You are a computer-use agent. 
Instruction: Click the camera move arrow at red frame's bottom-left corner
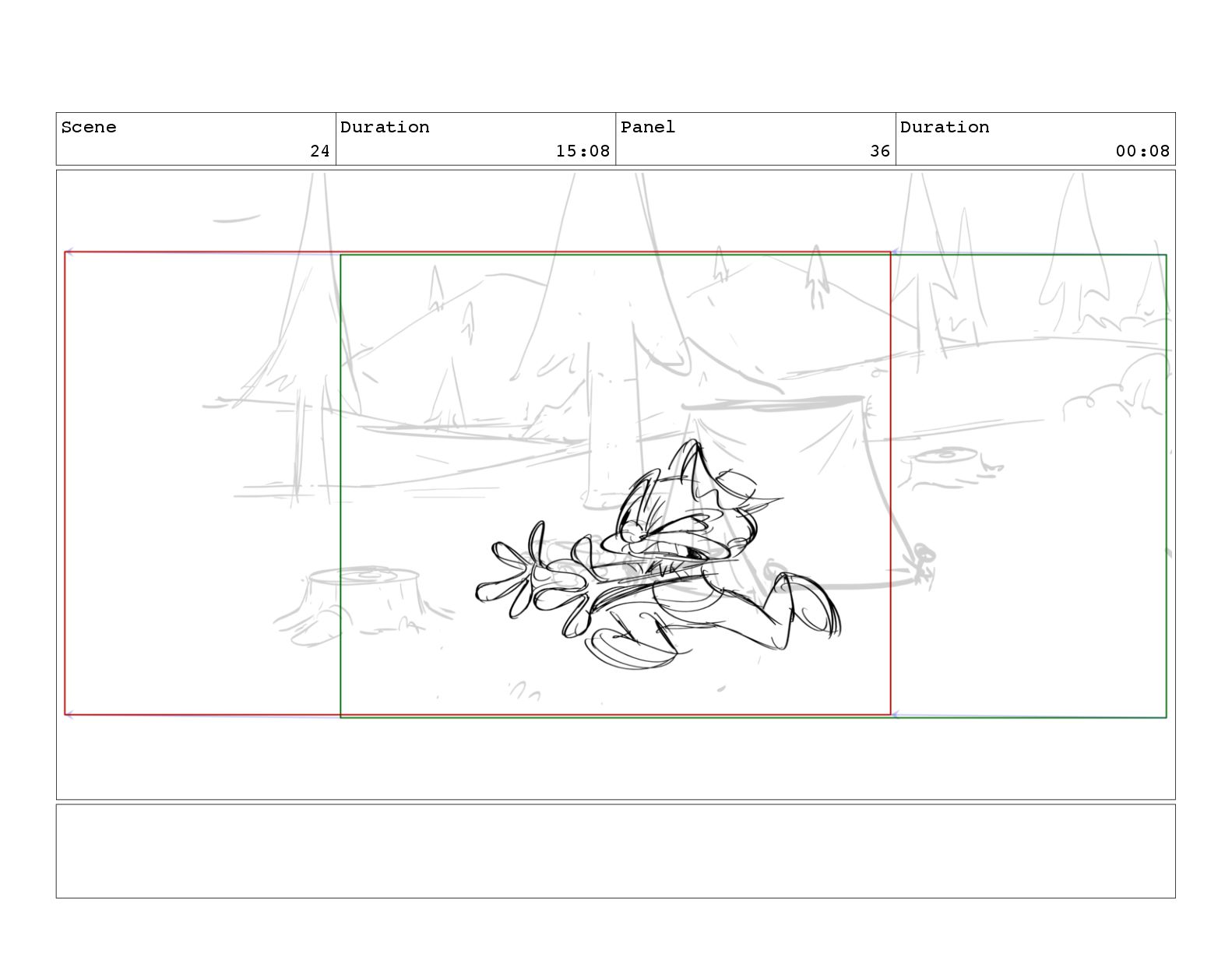(x=70, y=714)
